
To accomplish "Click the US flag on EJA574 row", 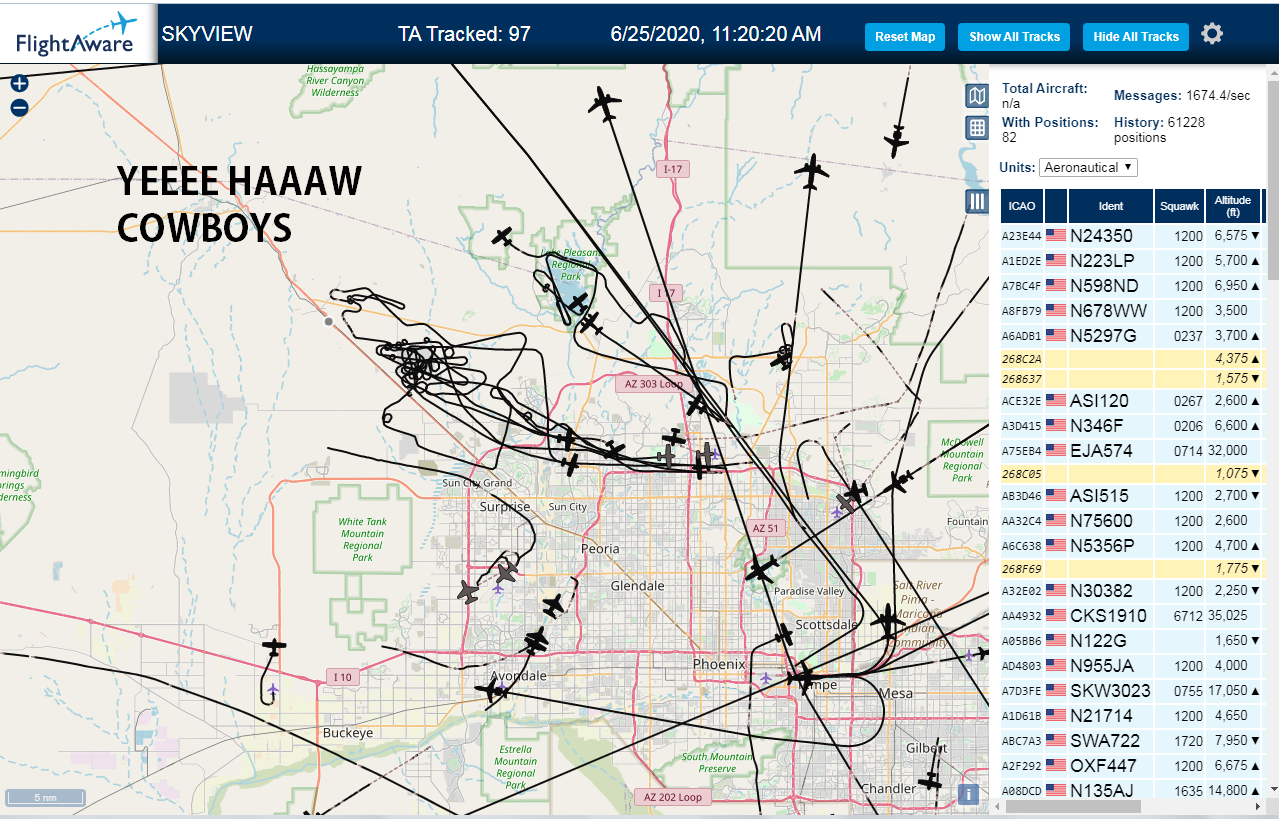I will point(1056,451).
